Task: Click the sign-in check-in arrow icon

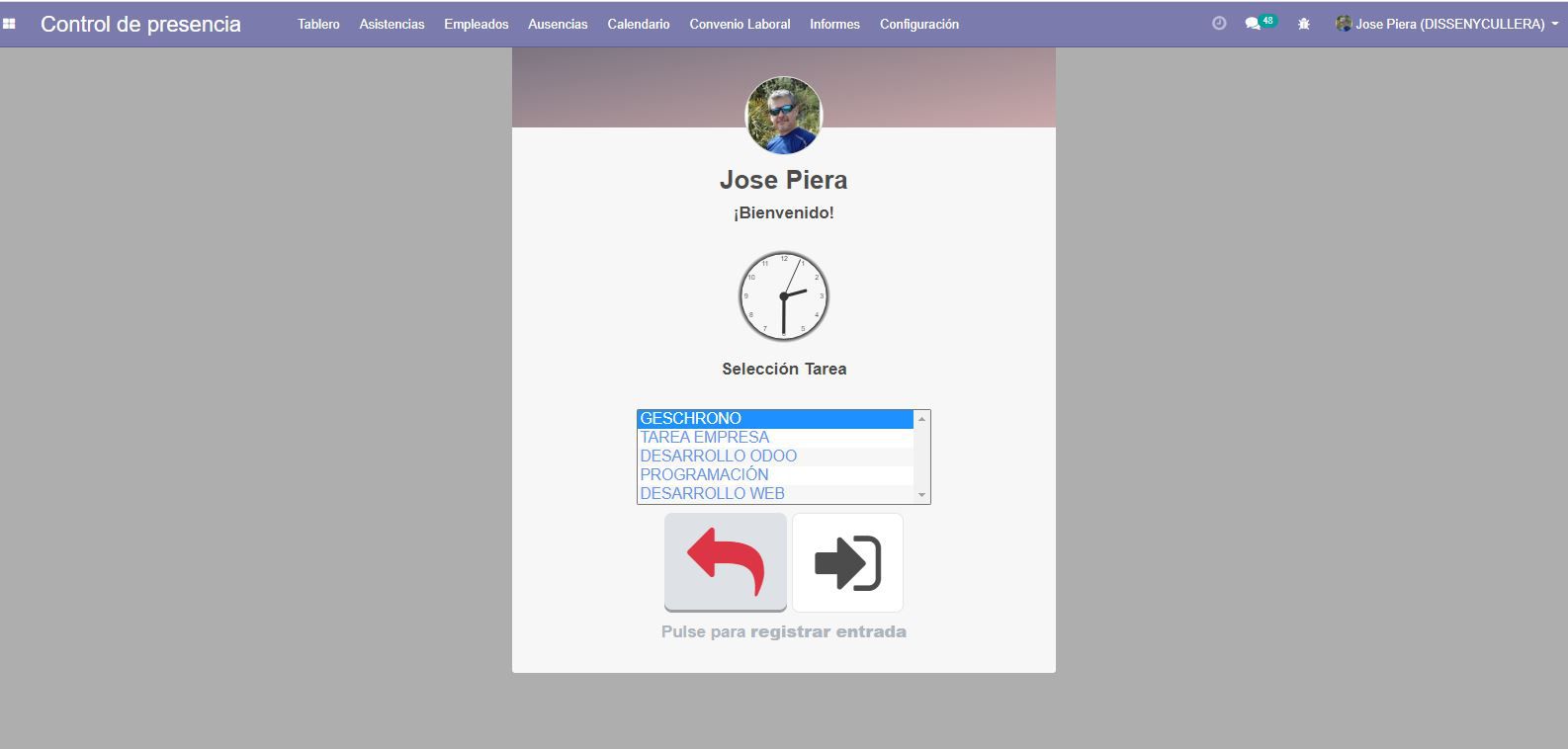Action: [x=847, y=562]
